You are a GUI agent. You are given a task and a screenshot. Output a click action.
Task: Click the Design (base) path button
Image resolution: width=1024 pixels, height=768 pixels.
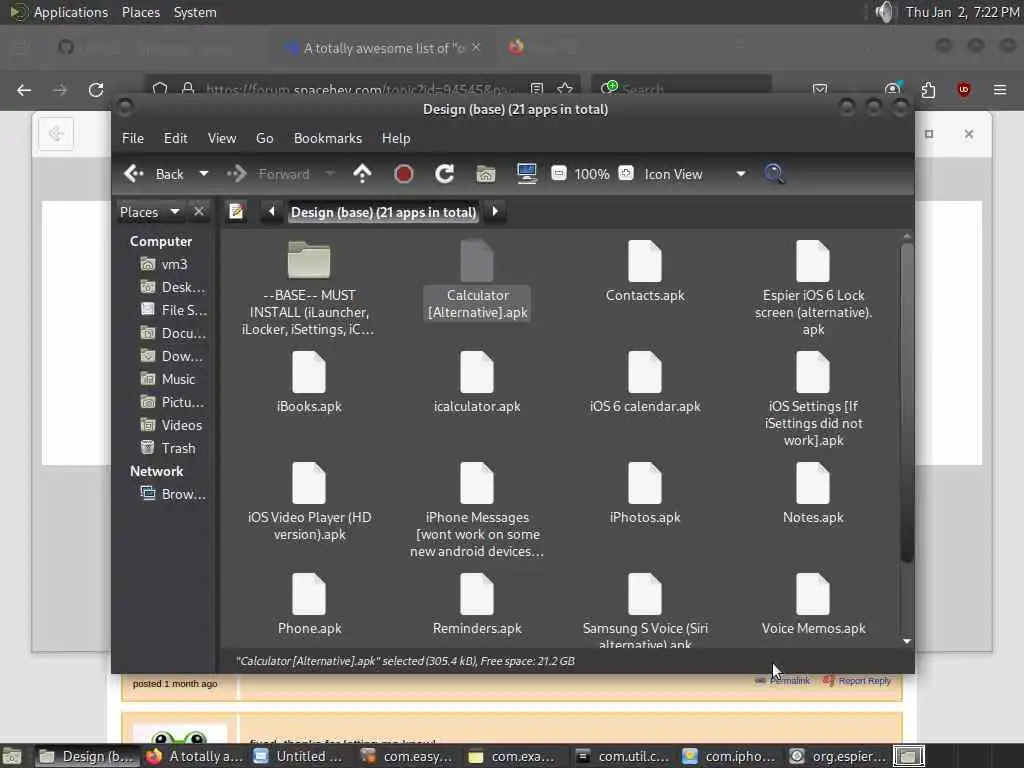[383, 212]
